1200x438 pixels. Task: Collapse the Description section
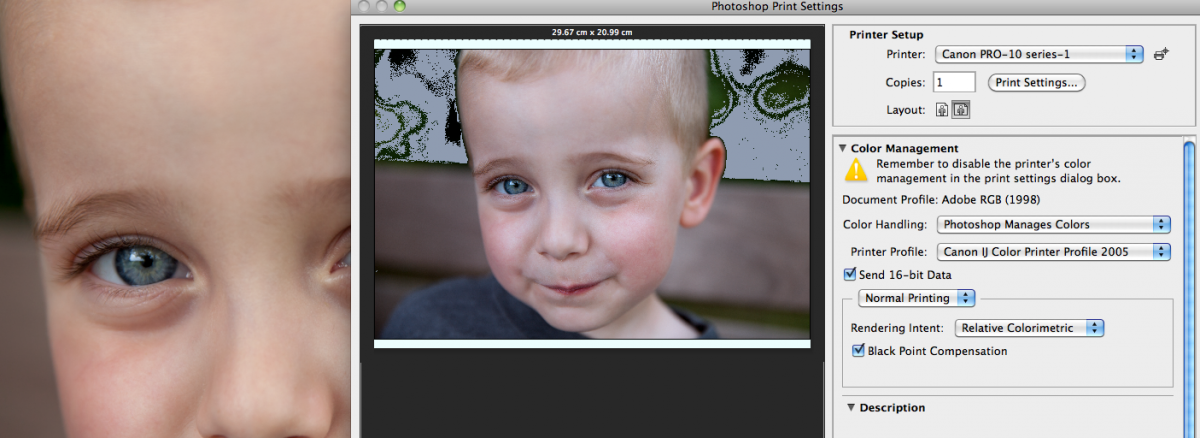coord(851,407)
